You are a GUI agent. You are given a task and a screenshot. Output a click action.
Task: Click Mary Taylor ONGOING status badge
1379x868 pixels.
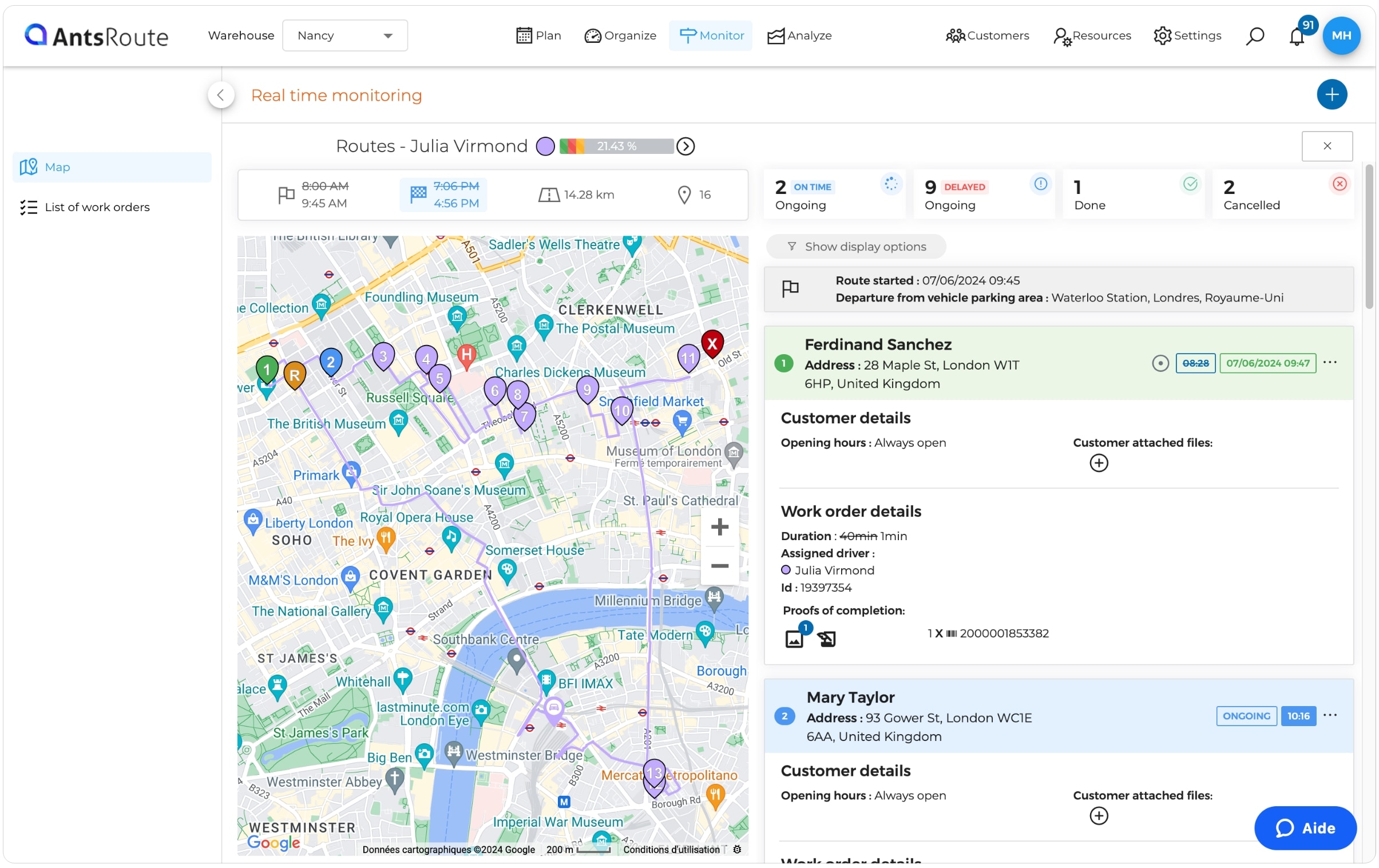[x=1246, y=716]
